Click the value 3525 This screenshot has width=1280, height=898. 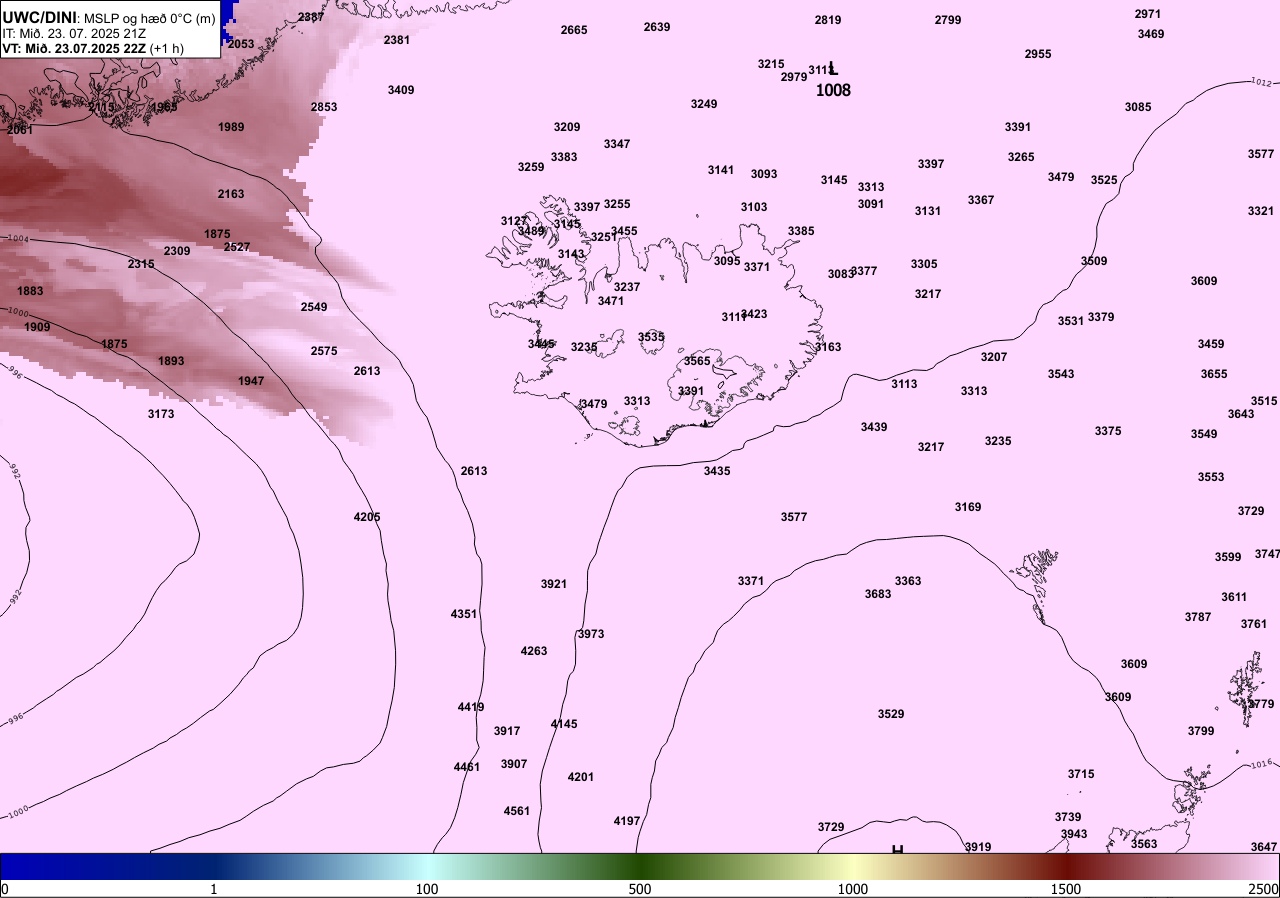click(x=1104, y=180)
